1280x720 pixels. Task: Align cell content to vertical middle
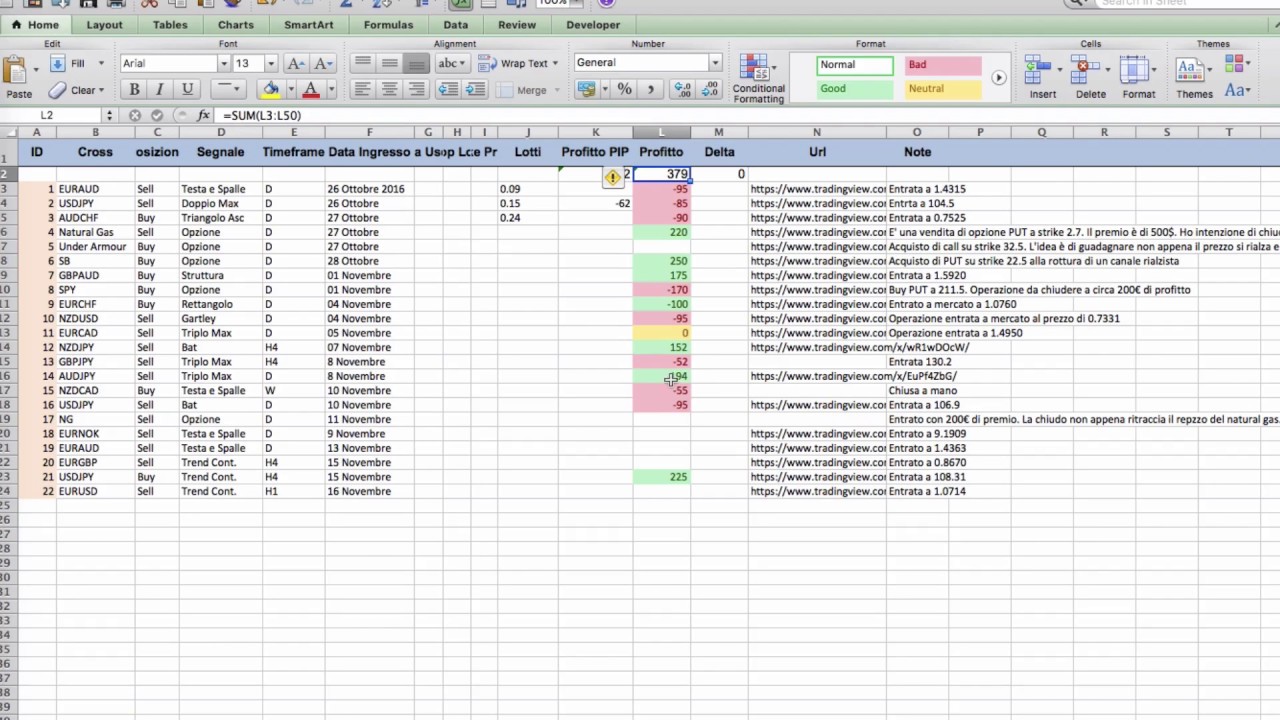coord(390,63)
